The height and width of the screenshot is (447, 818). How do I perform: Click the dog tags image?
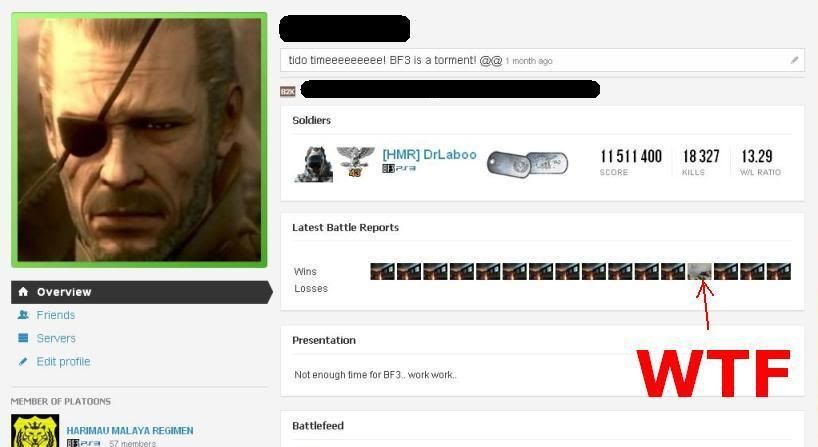click(x=527, y=163)
